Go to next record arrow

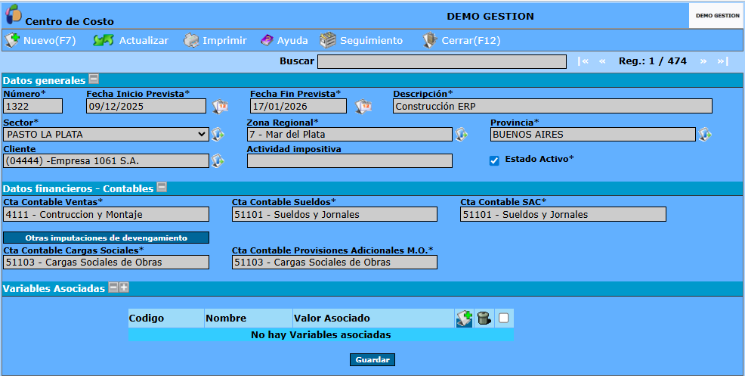703,61
